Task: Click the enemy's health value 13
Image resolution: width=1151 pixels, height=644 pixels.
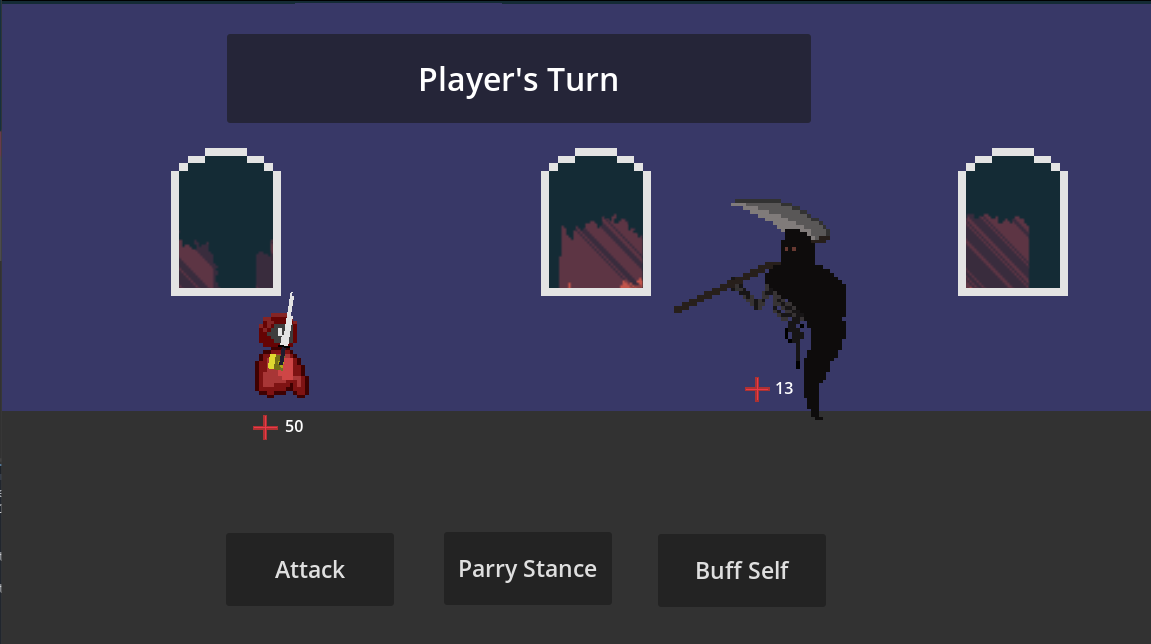Action: [x=784, y=388]
